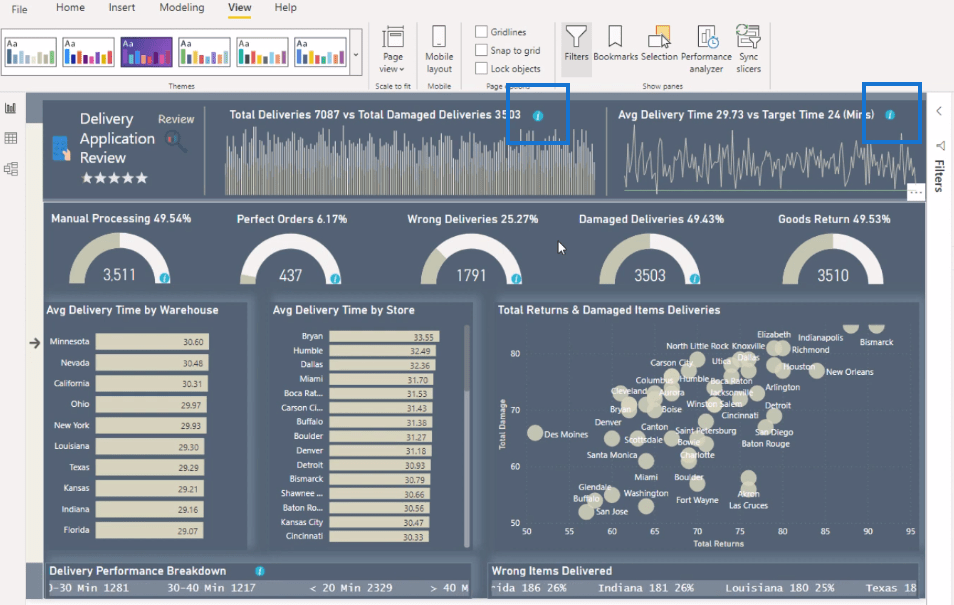Click the left arrow beside Minnesota bar
Screen dimensions: 954x605
[35, 343]
